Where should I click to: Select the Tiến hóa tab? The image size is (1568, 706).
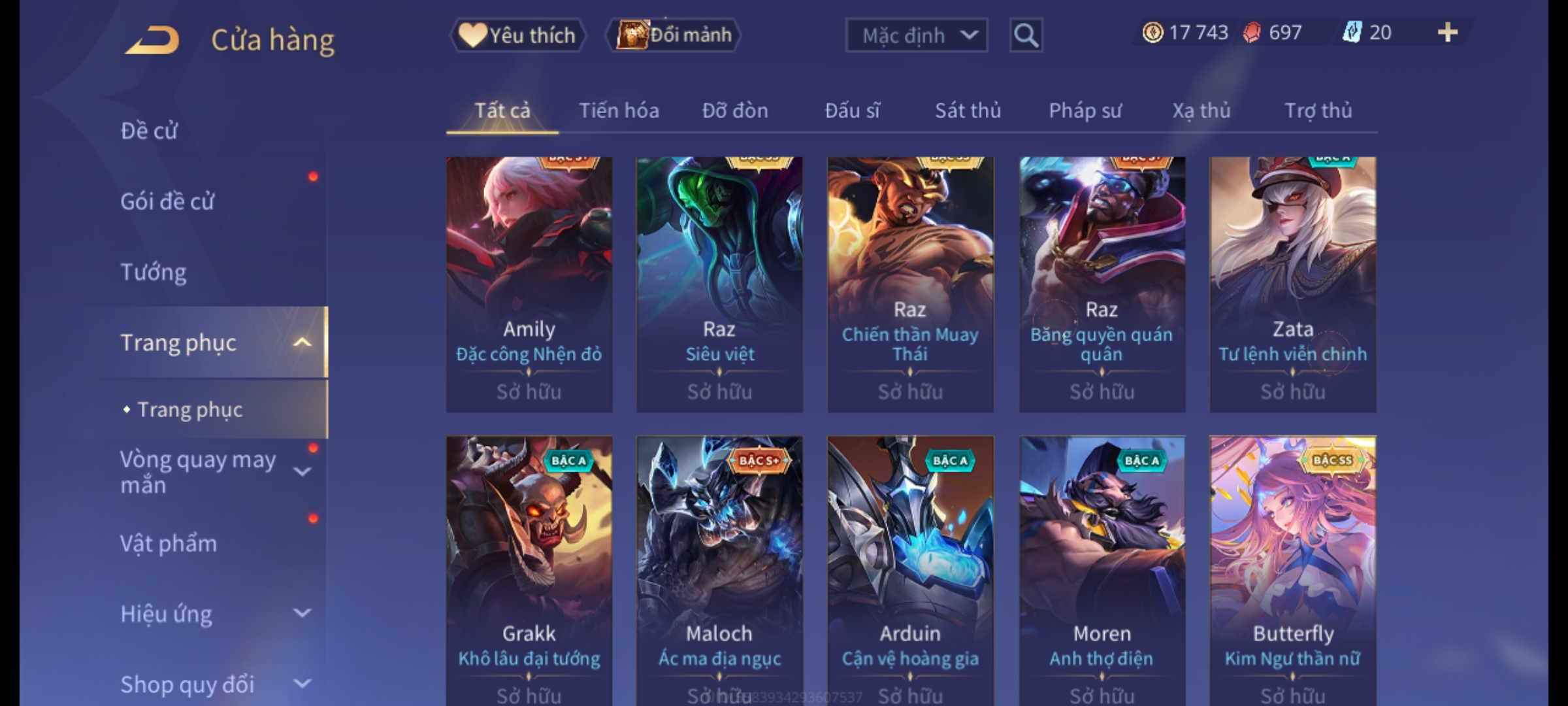619,110
